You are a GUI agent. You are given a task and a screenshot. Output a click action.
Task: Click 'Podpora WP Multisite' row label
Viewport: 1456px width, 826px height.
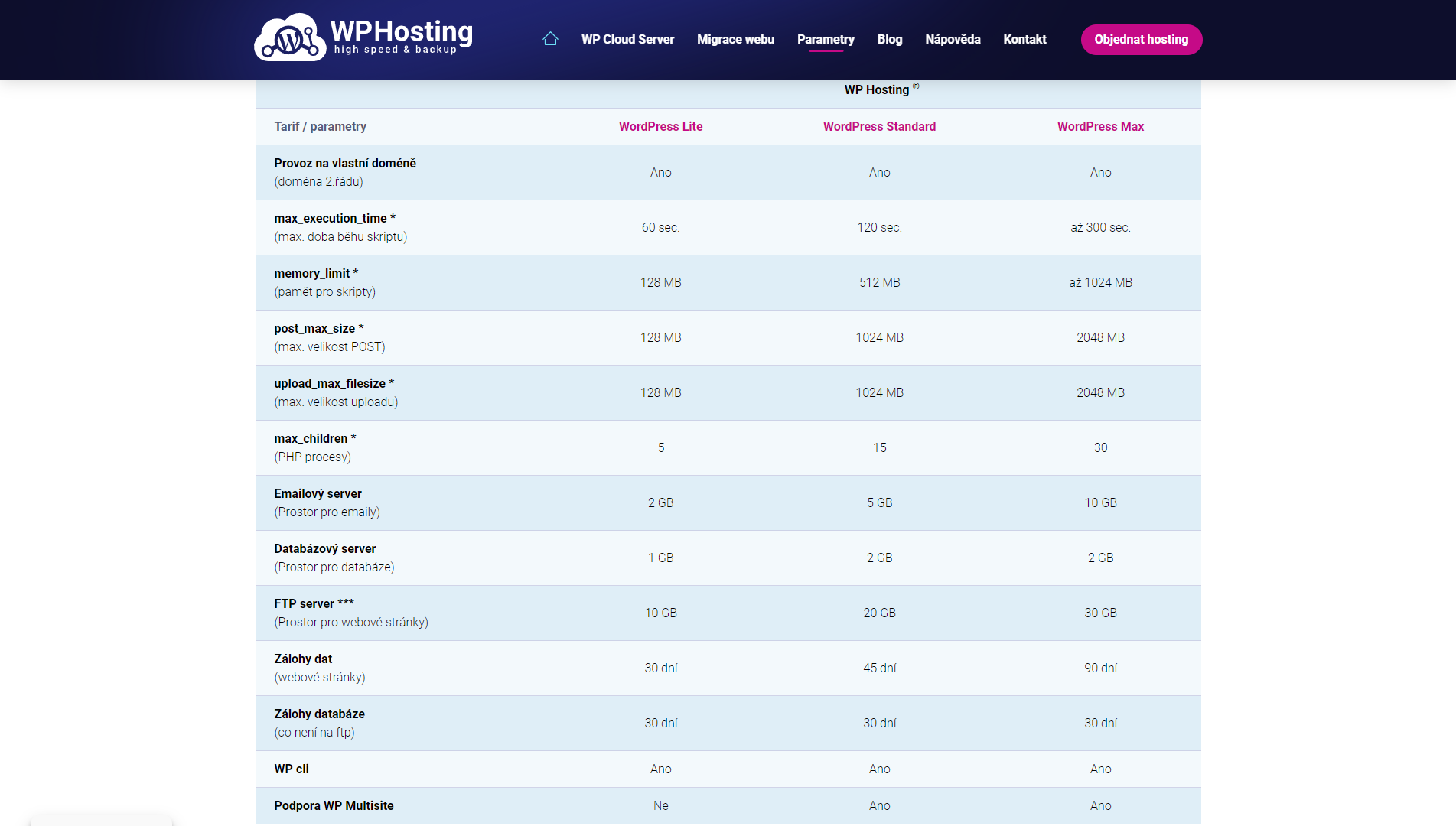334,806
